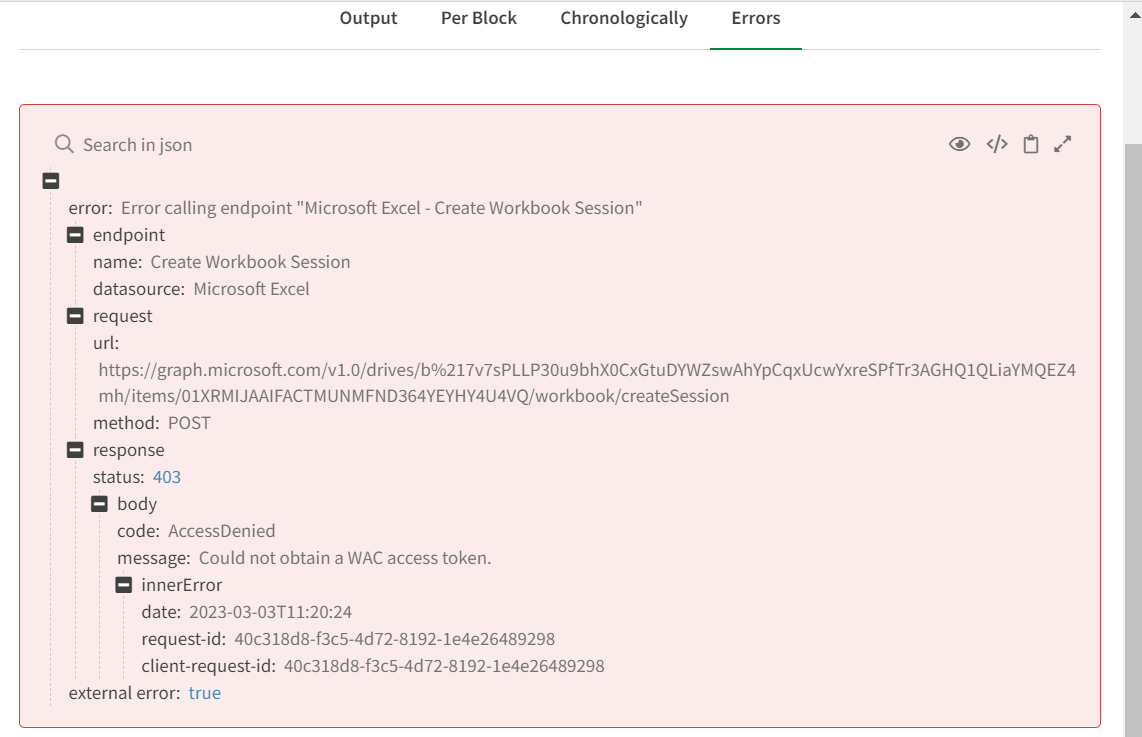Copy JSON with the clipboard icon
Screen dimensions: 1142x737
pos(1030,144)
